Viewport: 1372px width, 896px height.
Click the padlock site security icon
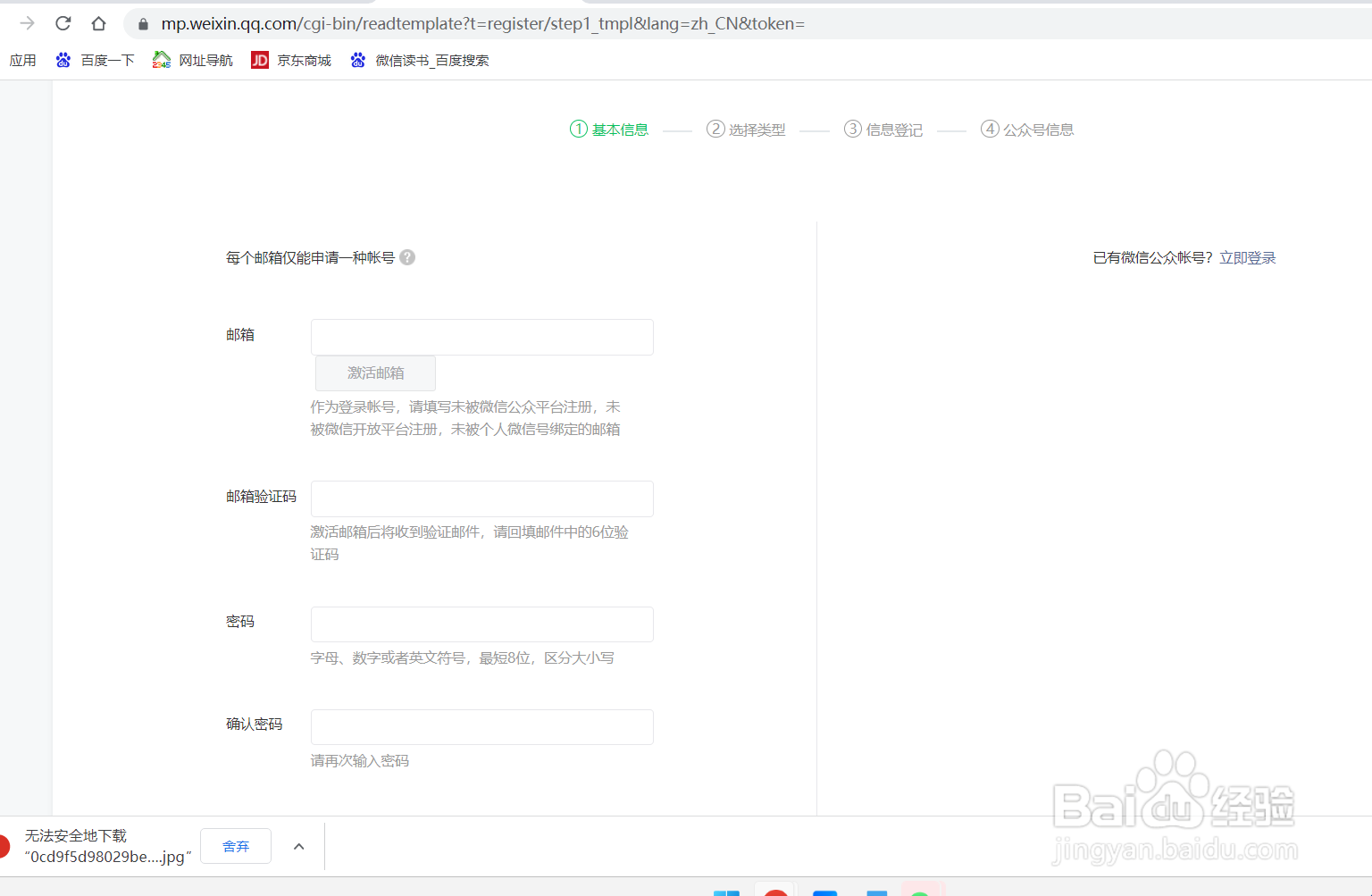[143, 23]
